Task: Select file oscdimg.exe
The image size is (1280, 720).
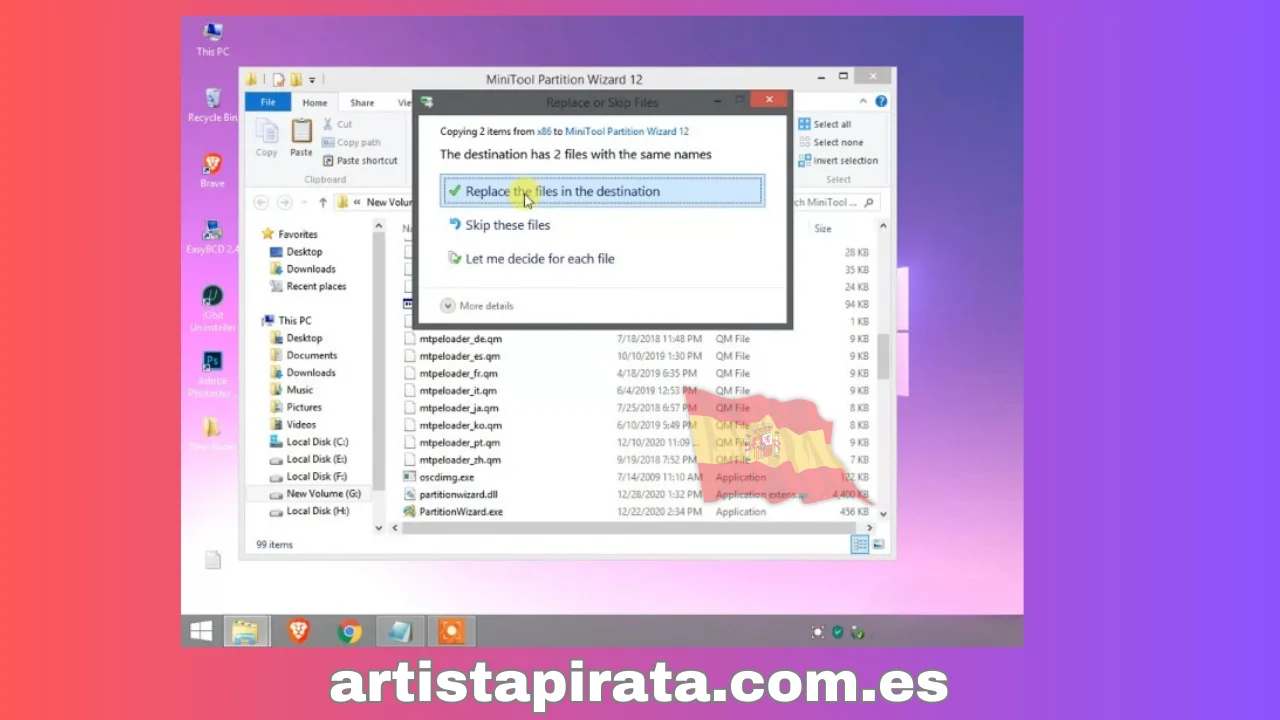Action: pyautogui.click(x=439, y=477)
